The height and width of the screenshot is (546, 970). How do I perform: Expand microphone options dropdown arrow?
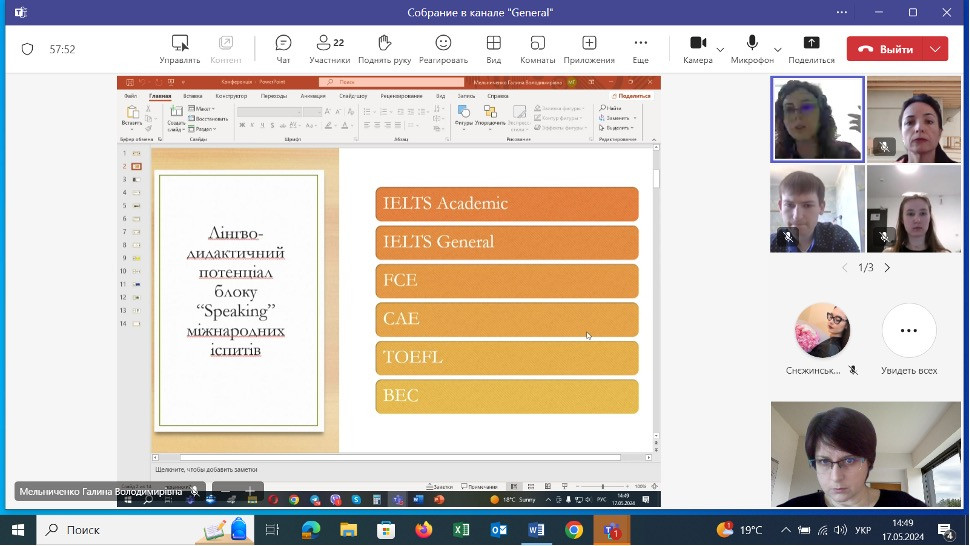[x=778, y=49]
